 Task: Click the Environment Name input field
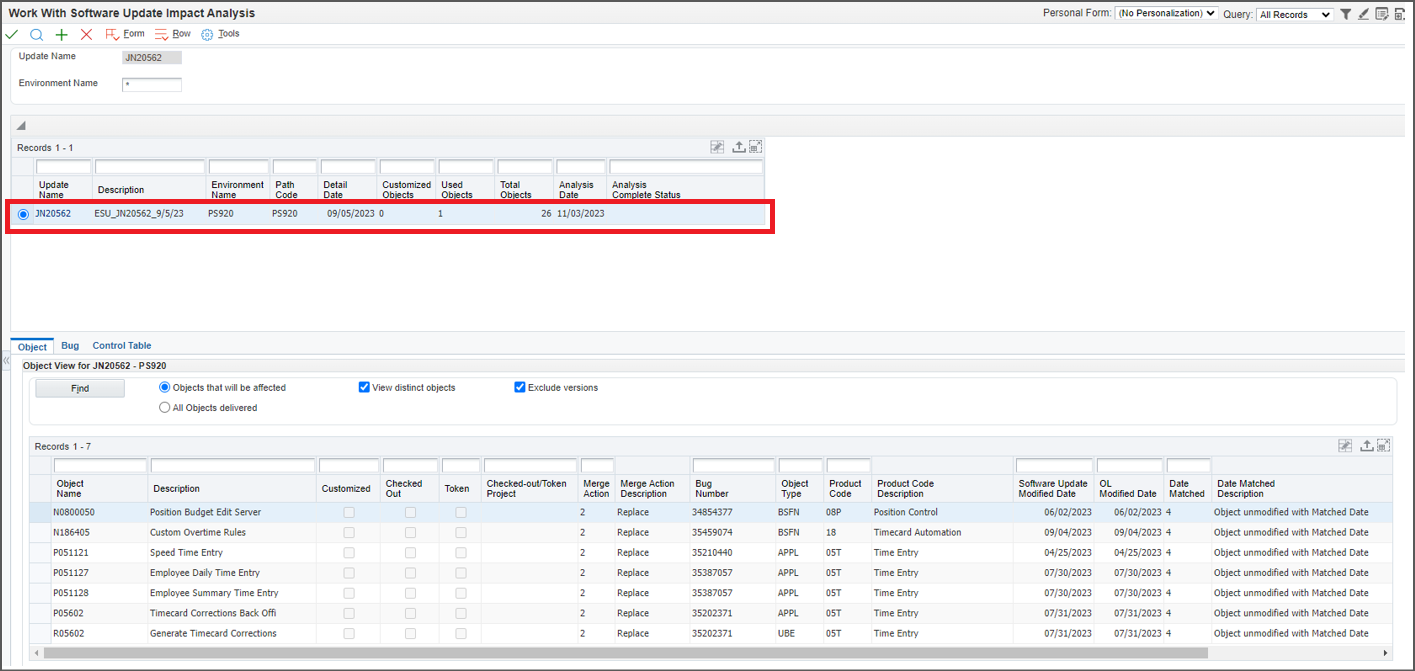(x=152, y=85)
